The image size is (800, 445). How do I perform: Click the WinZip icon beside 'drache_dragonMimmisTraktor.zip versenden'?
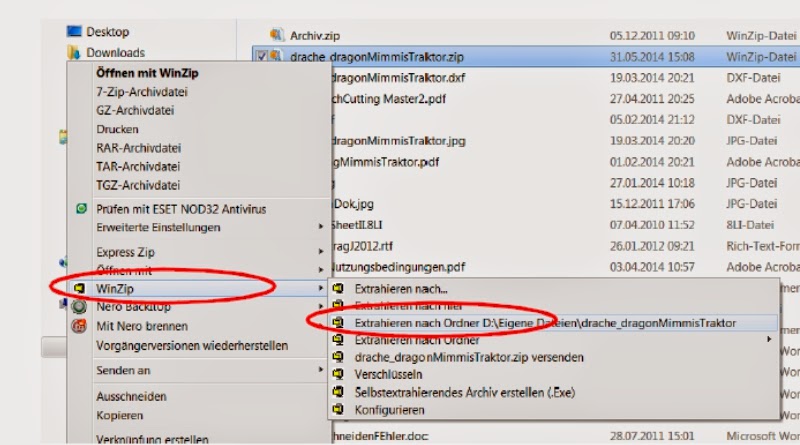tap(338, 357)
